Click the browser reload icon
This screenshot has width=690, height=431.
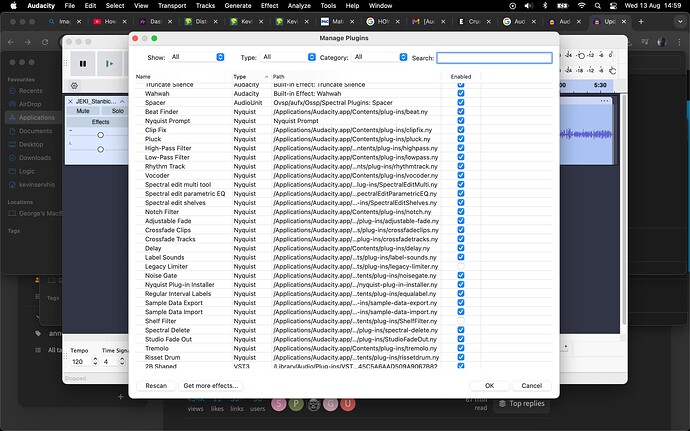[x=45, y=42]
